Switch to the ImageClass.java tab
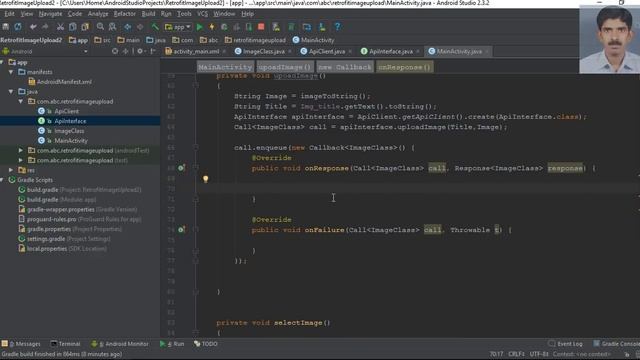This screenshot has width=640, height=360. pyautogui.click(x=263, y=51)
